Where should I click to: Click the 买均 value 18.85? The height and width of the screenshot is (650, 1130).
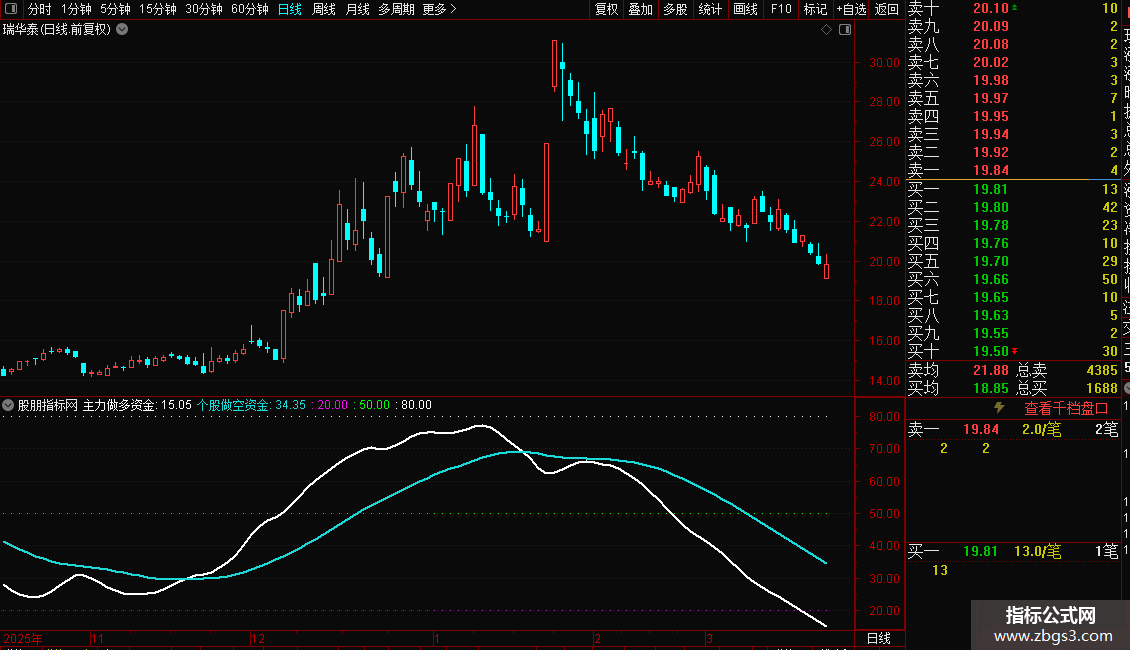tap(990, 388)
